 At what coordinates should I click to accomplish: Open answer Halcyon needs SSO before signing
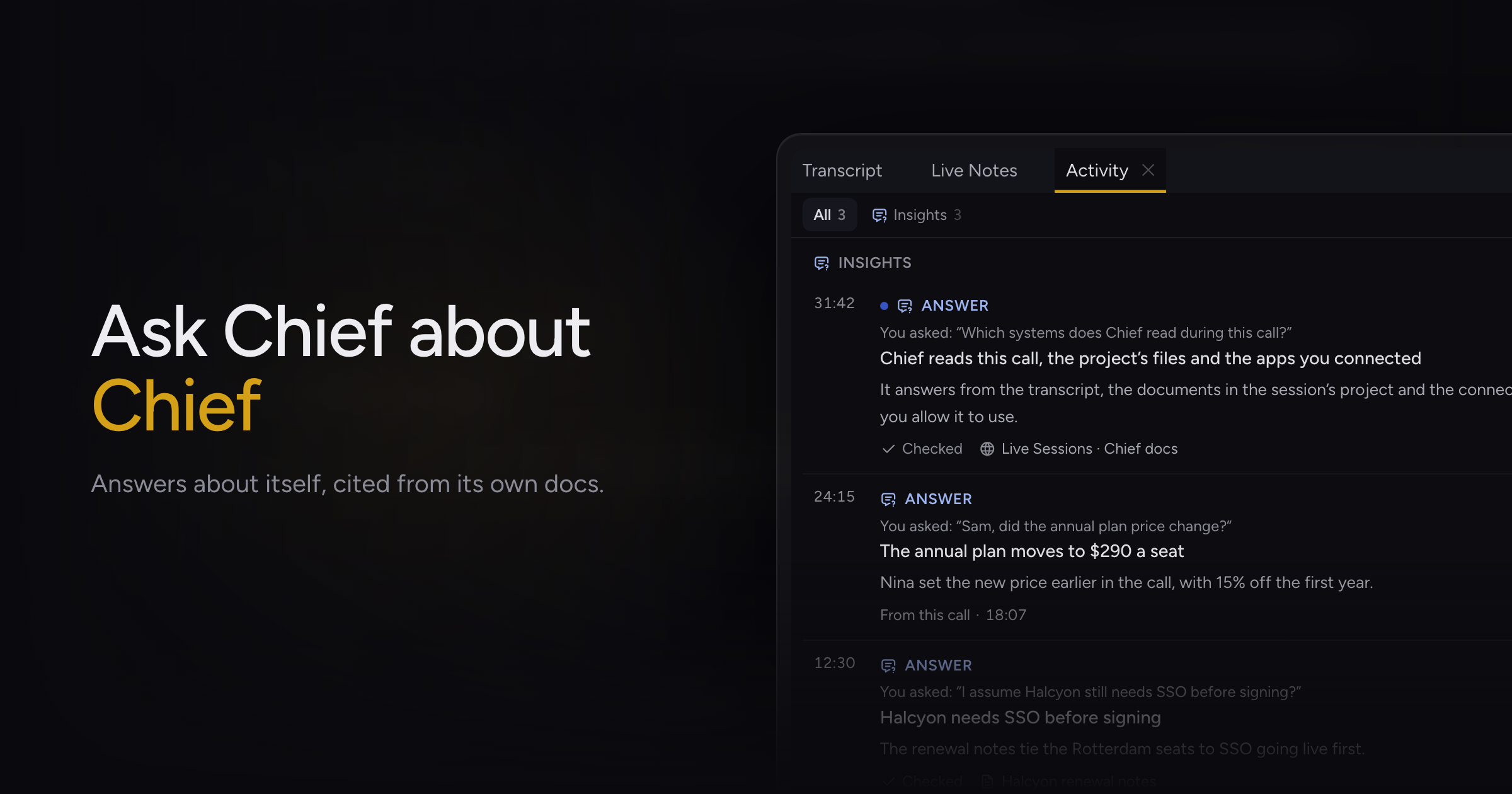click(x=1021, y=717)
